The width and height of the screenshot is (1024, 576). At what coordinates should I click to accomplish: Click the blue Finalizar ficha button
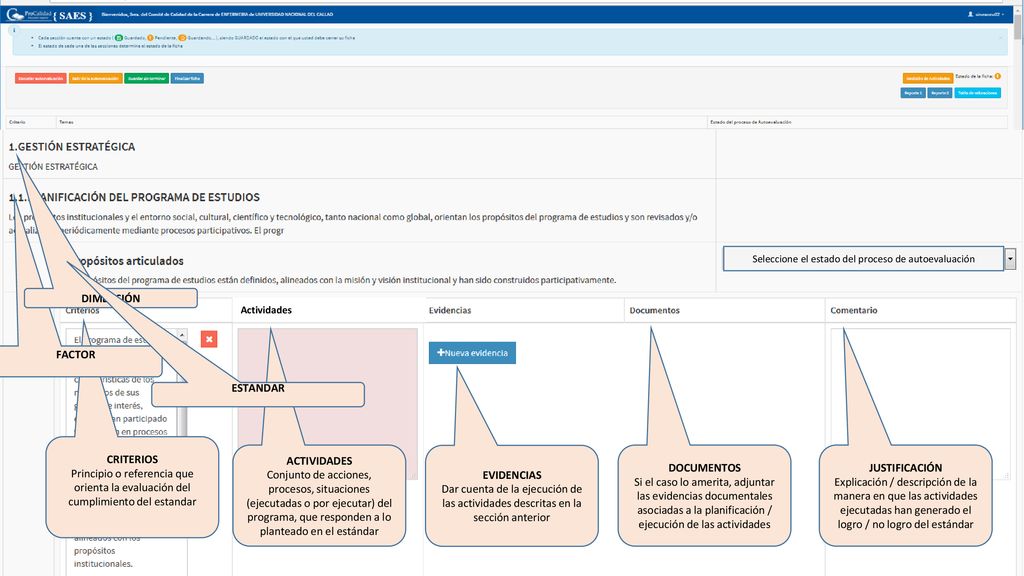(x=187, y=78)
